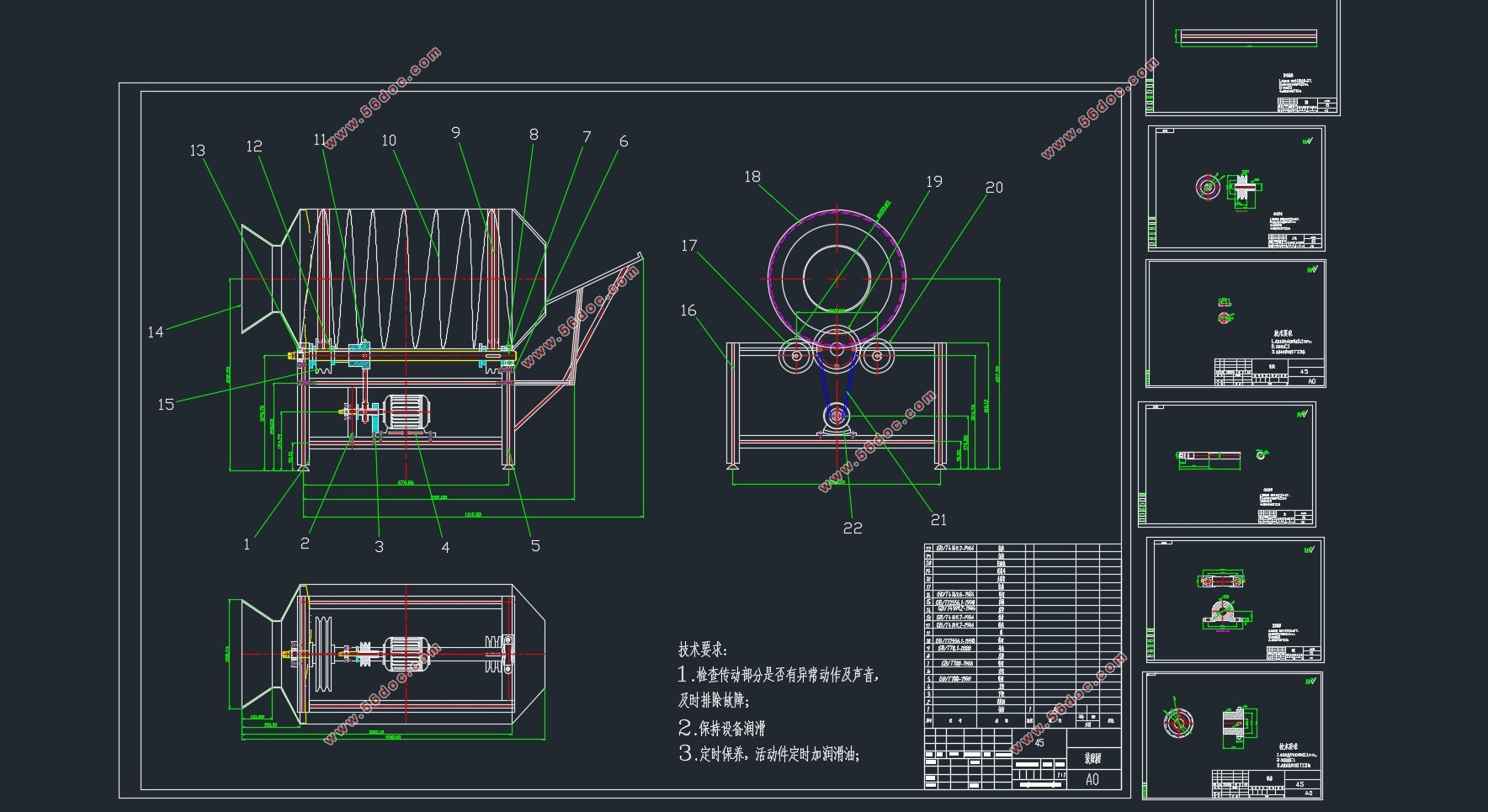Image resolution: width=1488 pixels, height=812 pixels.
Task: Open the bottom-most wheel detail drawing sheet
Action: point(1232,734)
